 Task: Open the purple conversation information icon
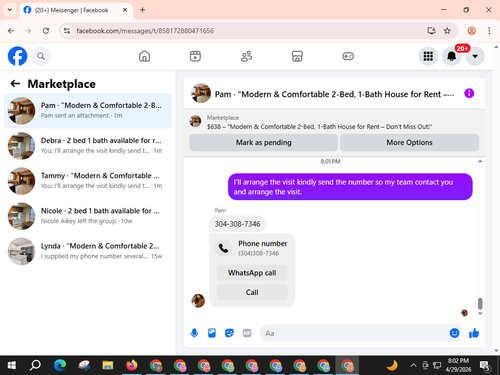469,93
